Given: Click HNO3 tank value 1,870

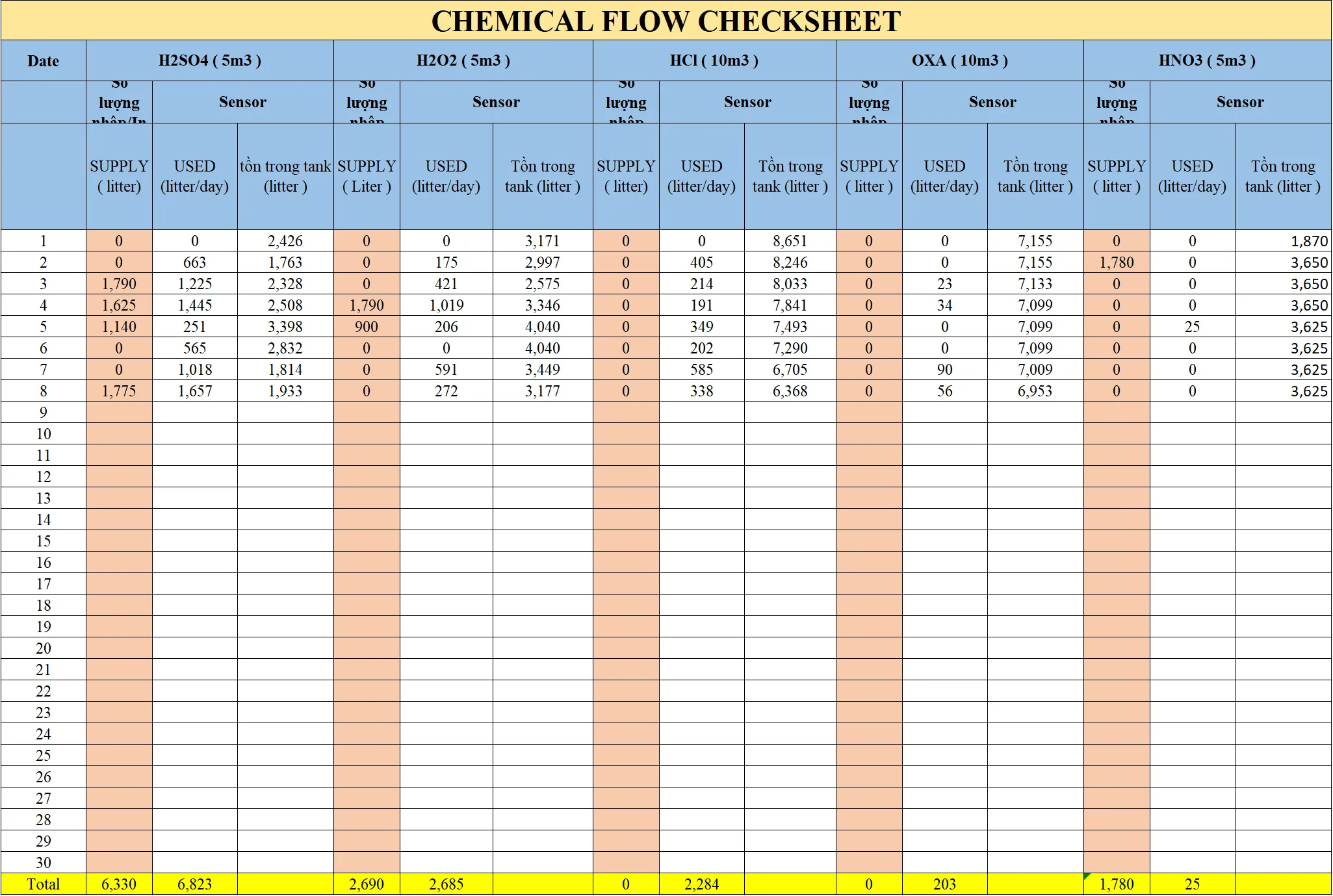Looking at the screenshot, I should [x=1283, y=241].
